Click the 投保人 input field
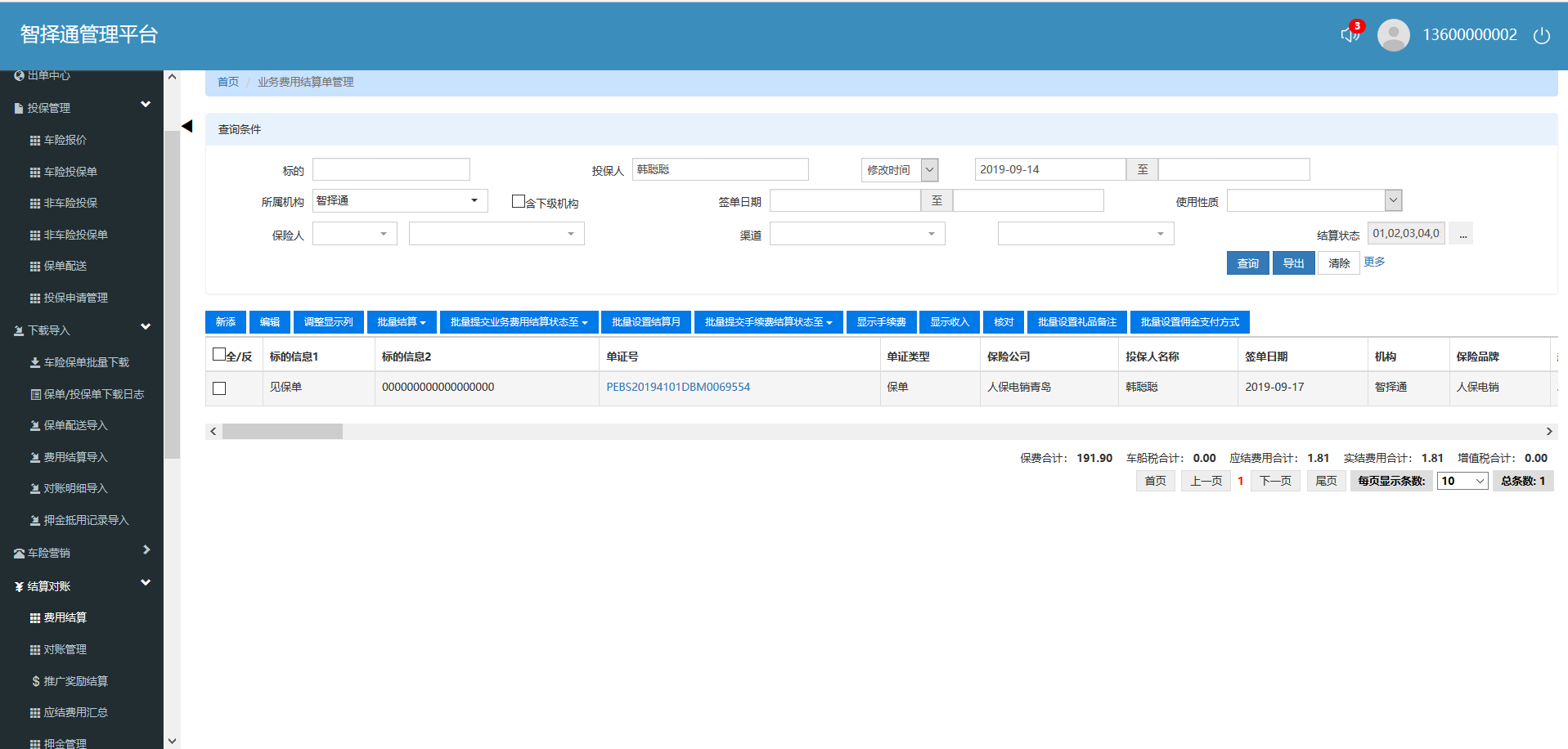 pos(720,169)
